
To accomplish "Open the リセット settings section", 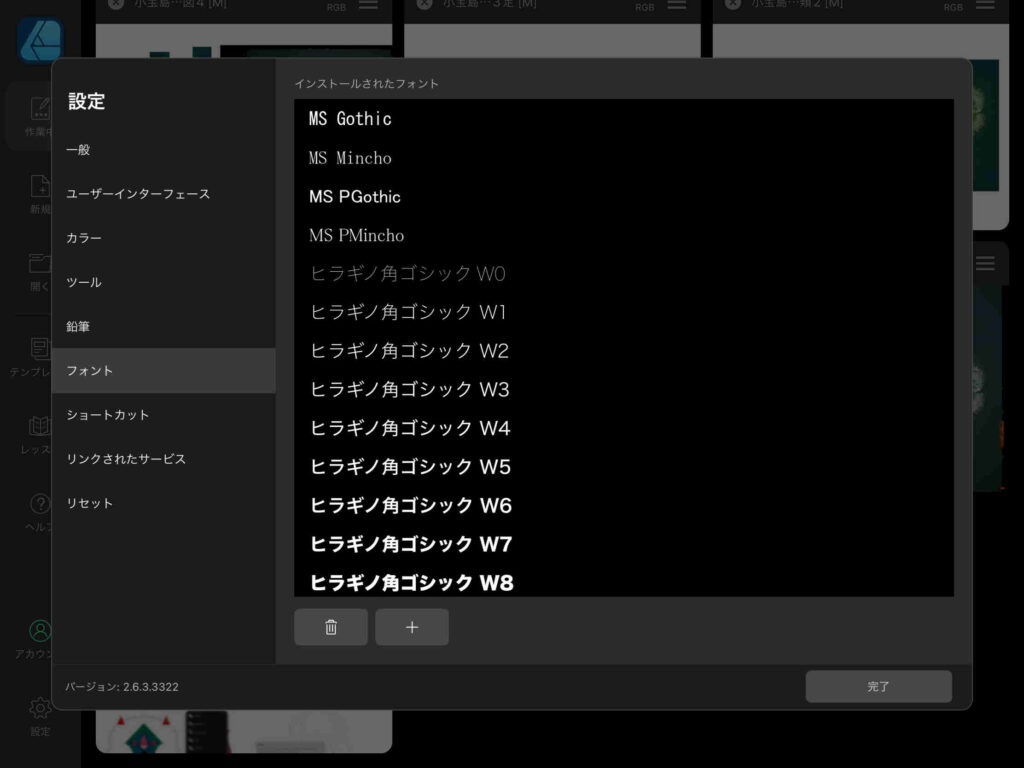I will click(x=163, y=504).
